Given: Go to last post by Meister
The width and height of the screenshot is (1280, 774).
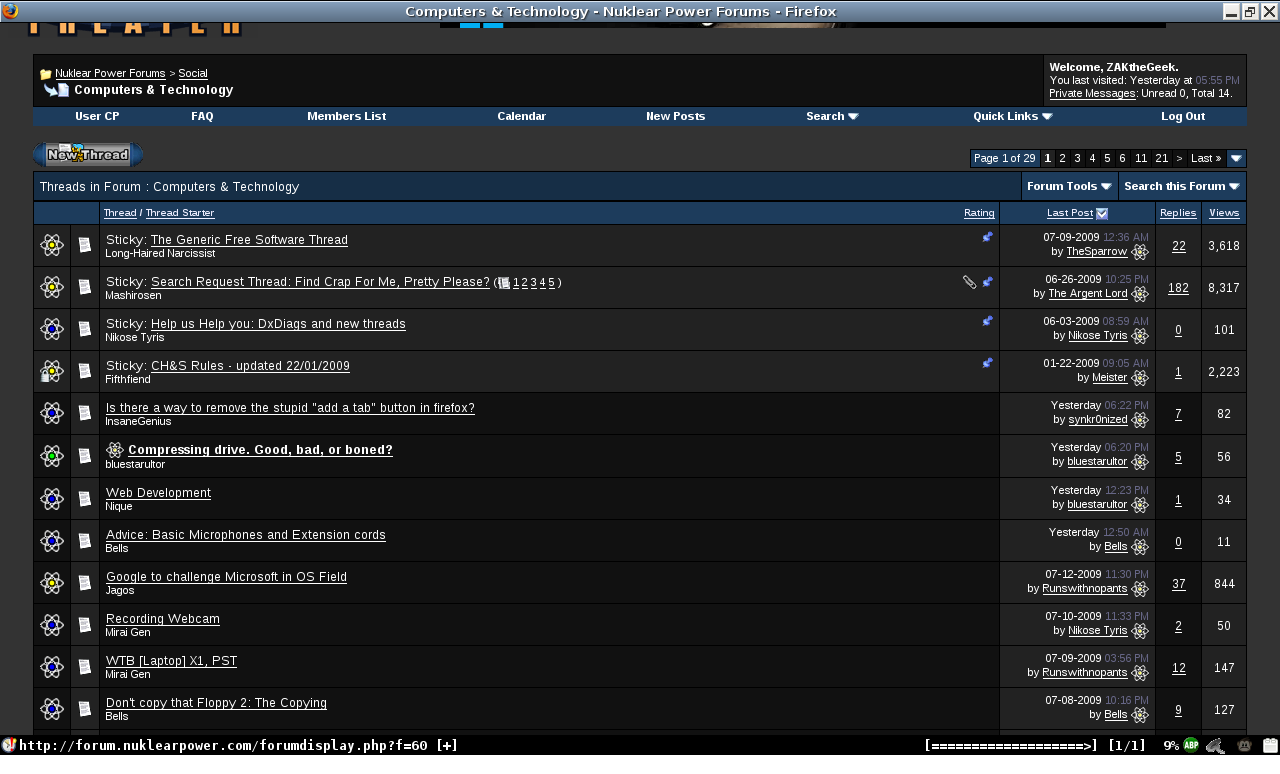Looking at the screenshot, I should (1140, 378).
